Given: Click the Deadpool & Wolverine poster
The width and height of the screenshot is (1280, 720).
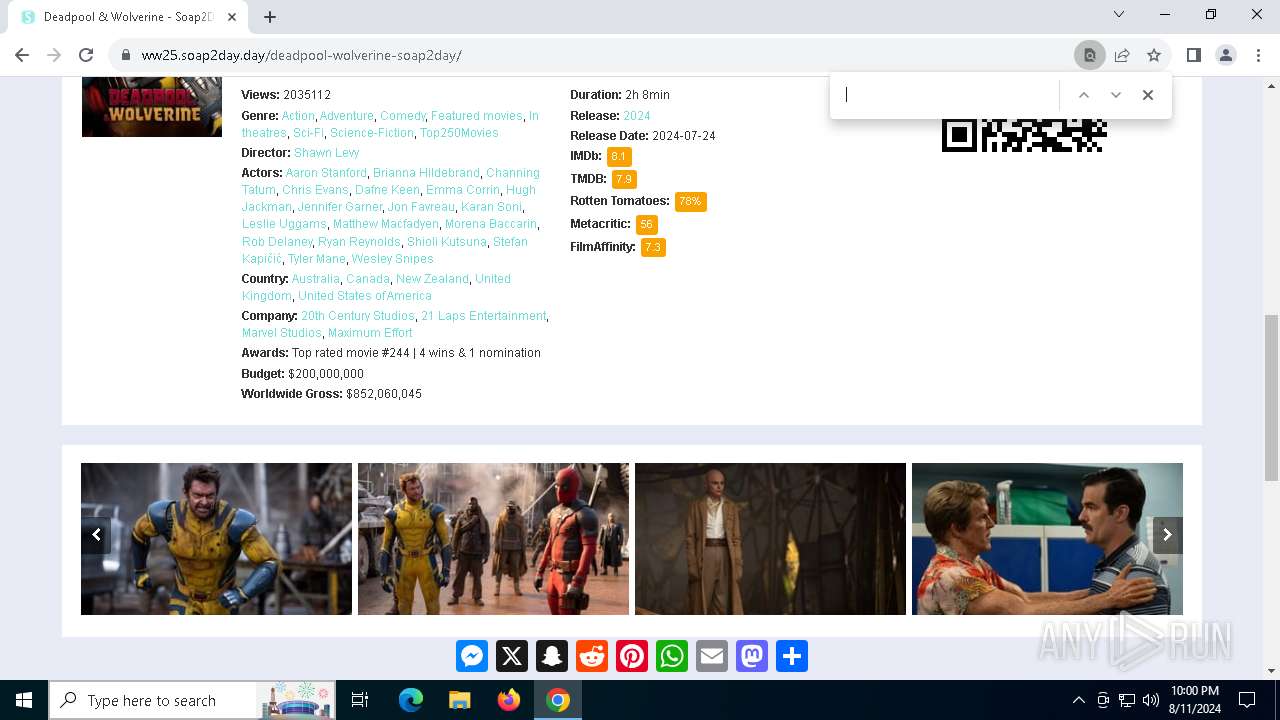Looking at the screenshot, I should click(x=152, y=107).
